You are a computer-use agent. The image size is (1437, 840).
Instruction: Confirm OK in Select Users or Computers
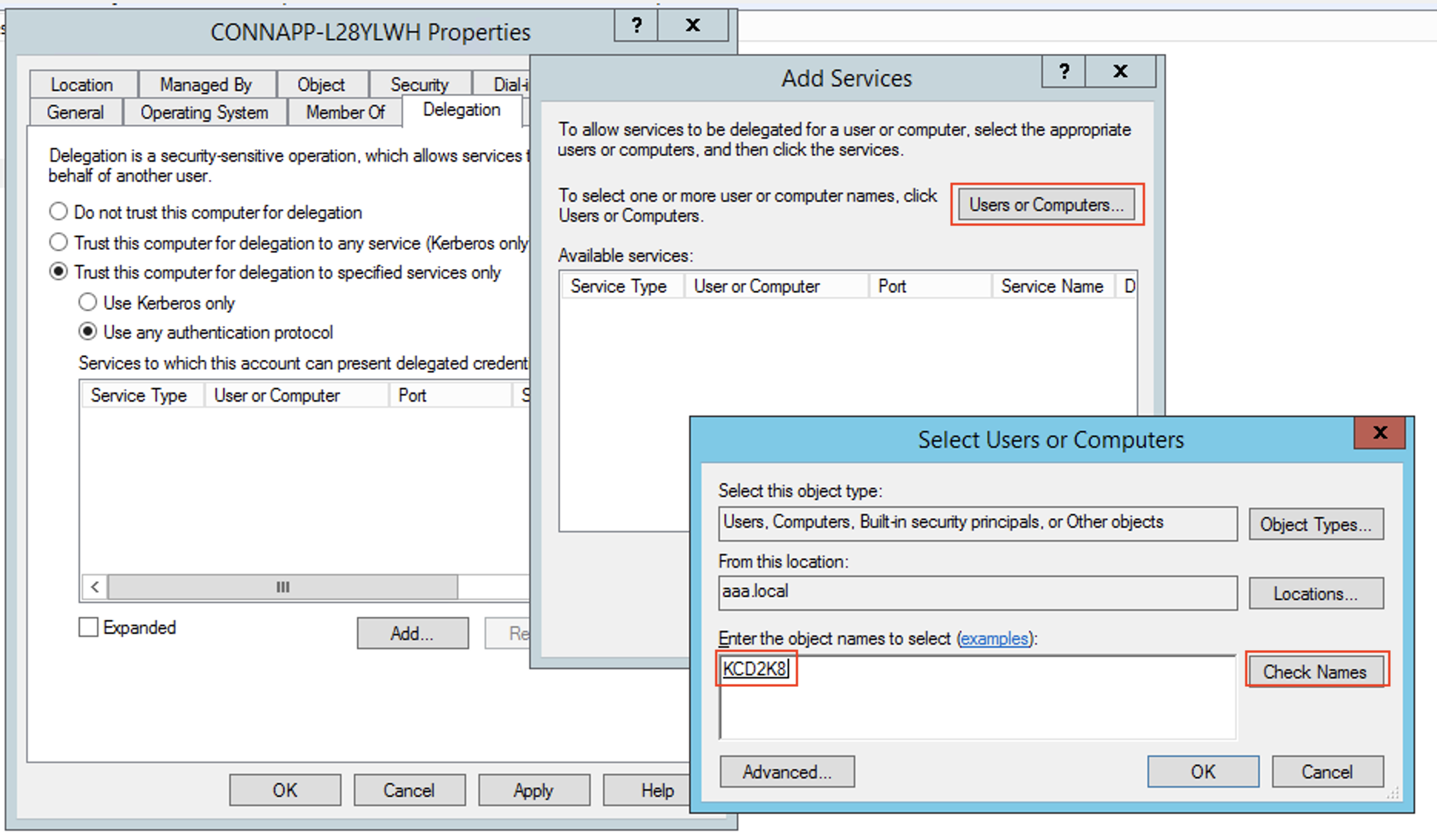[1203, 772]
